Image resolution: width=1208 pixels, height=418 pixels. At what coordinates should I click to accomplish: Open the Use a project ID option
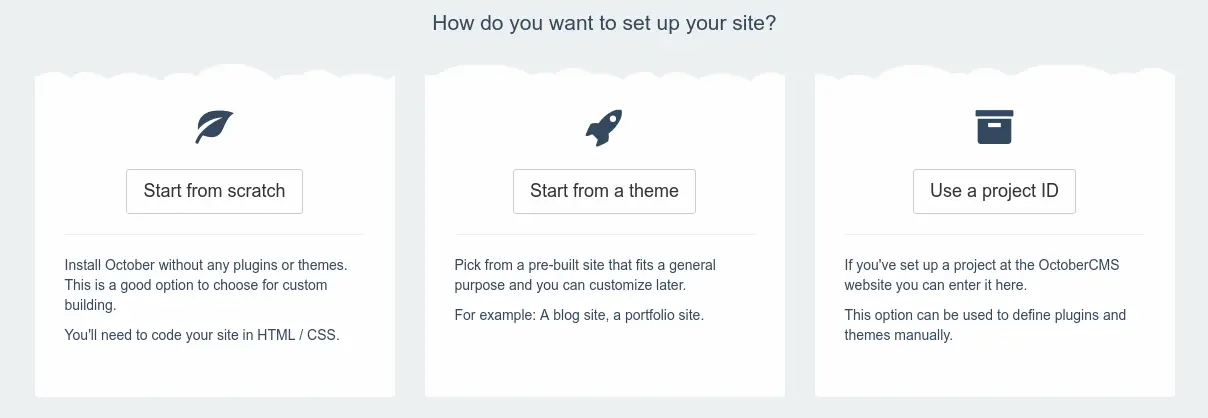tap(994, 191)
